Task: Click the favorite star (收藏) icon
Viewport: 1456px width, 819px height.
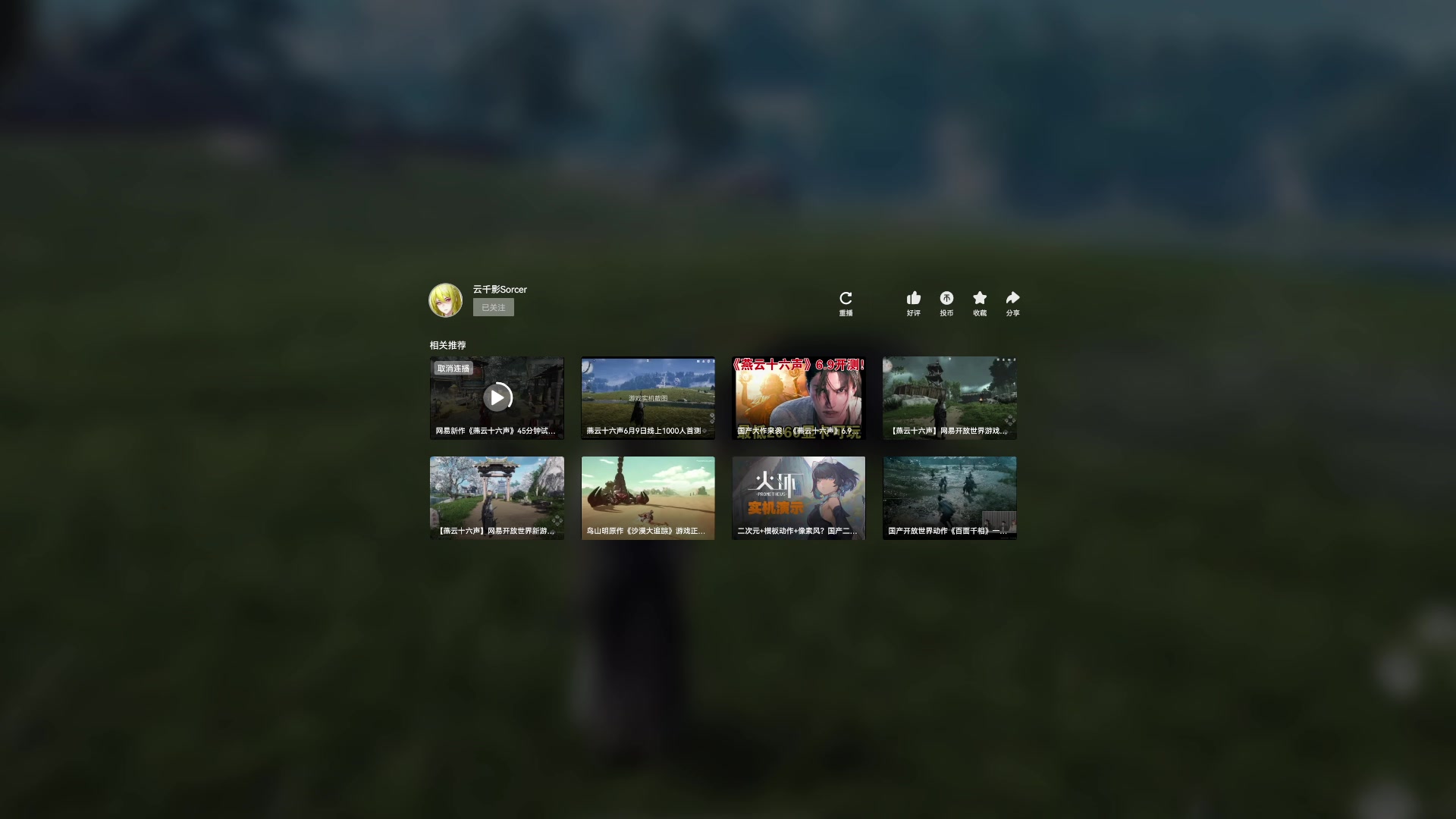Action: [980, 298]
